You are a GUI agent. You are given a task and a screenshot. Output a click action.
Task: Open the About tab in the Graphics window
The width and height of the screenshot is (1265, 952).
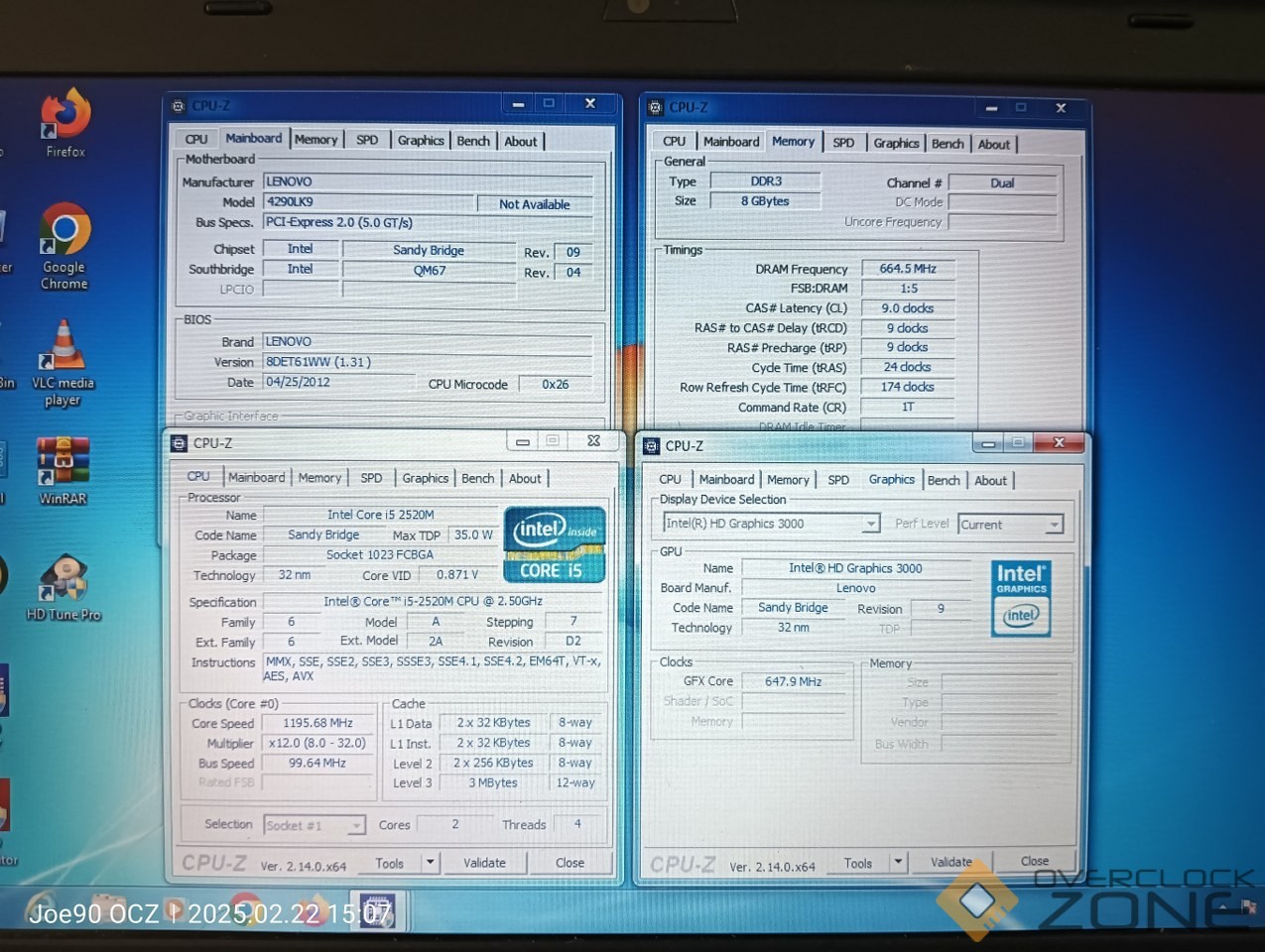tap(990, 481)
